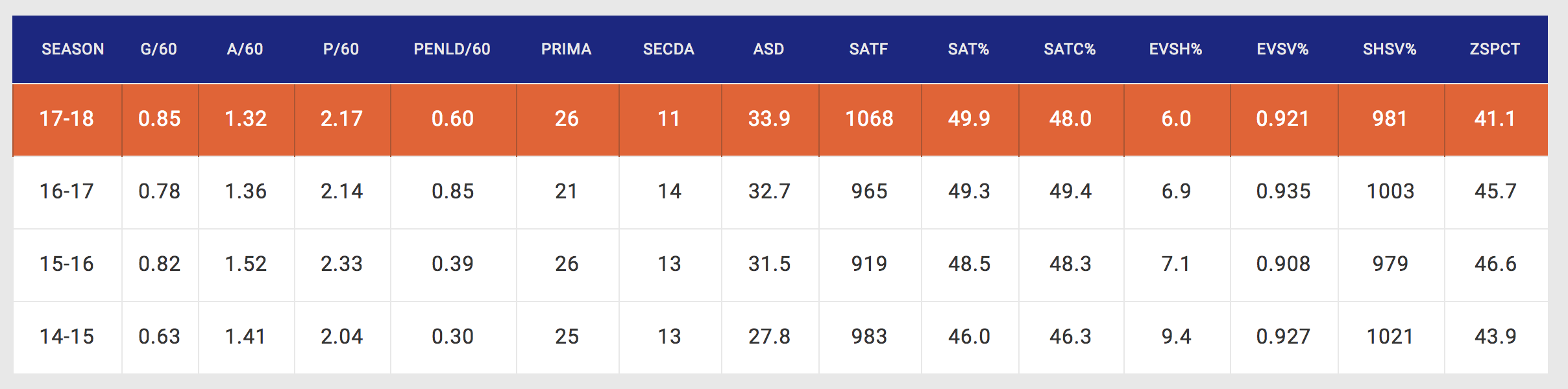Screen dimensions: 1568x389
Task: Sort by the ASD column
Action: click(x=769, y=49)
